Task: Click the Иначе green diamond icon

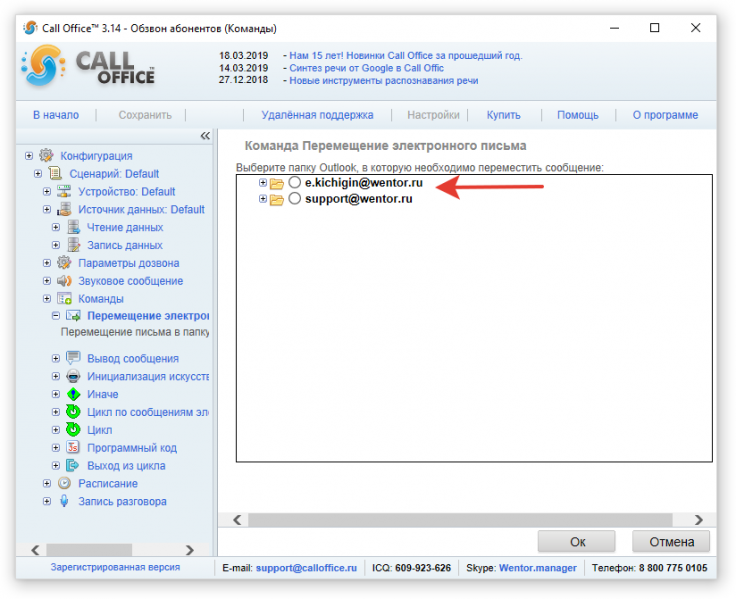Action: 73,394
